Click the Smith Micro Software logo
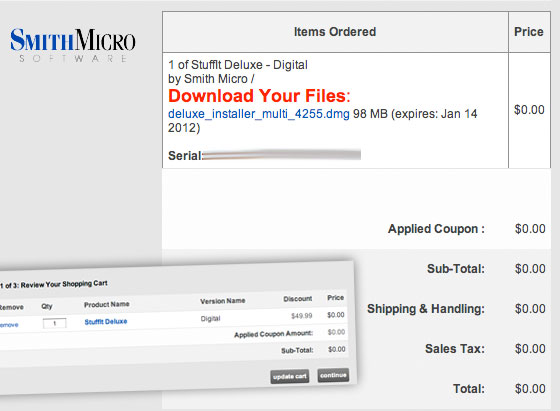Image resolution: width=560 pixels, height=411 pixels. tap(73, 45)
